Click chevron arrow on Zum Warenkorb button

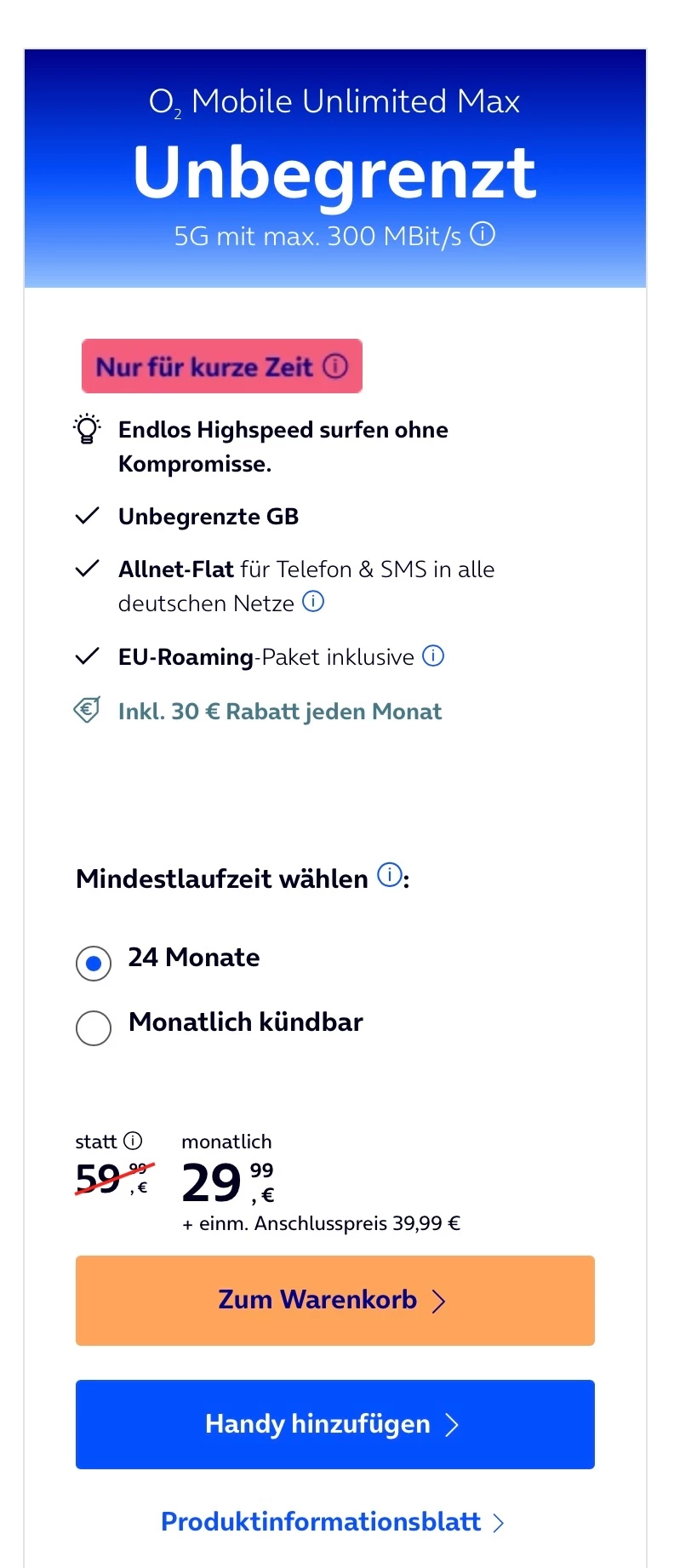point(439,1301)
